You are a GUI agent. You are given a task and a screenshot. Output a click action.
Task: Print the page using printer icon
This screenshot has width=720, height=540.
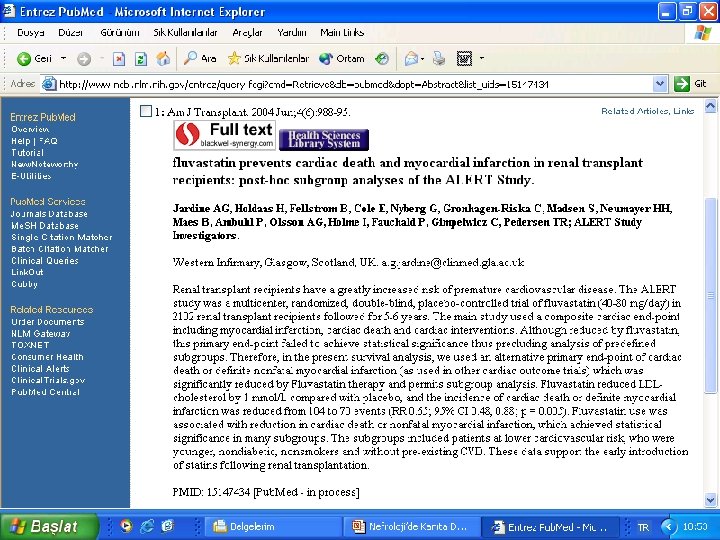click(x=439, y=58)
